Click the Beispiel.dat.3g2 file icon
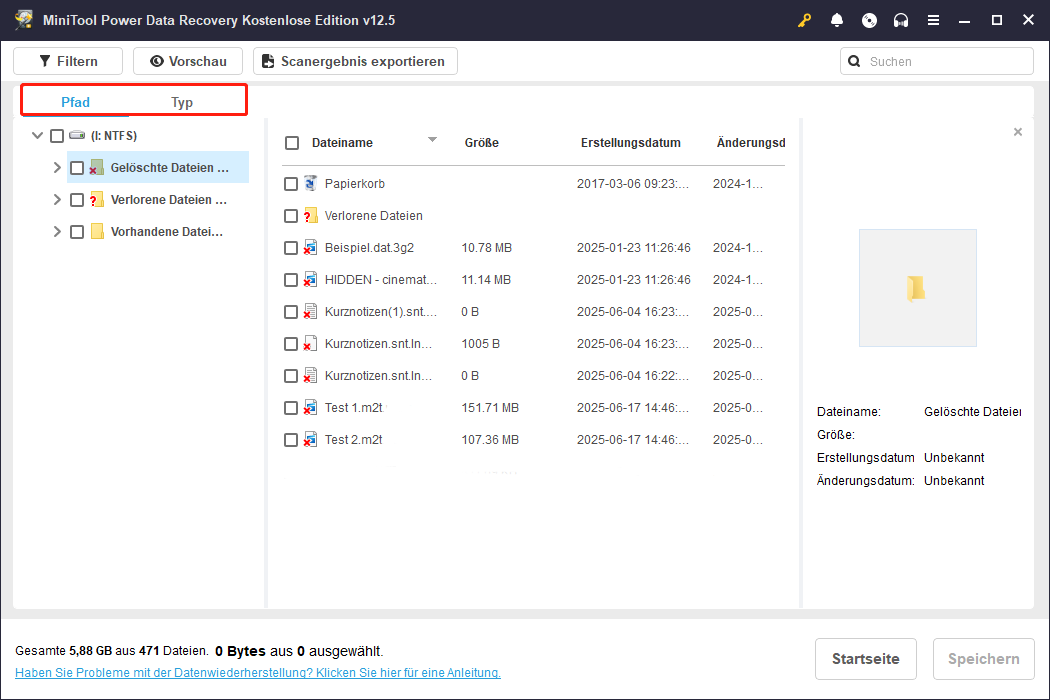1050x700 pixels. (310, 247)
